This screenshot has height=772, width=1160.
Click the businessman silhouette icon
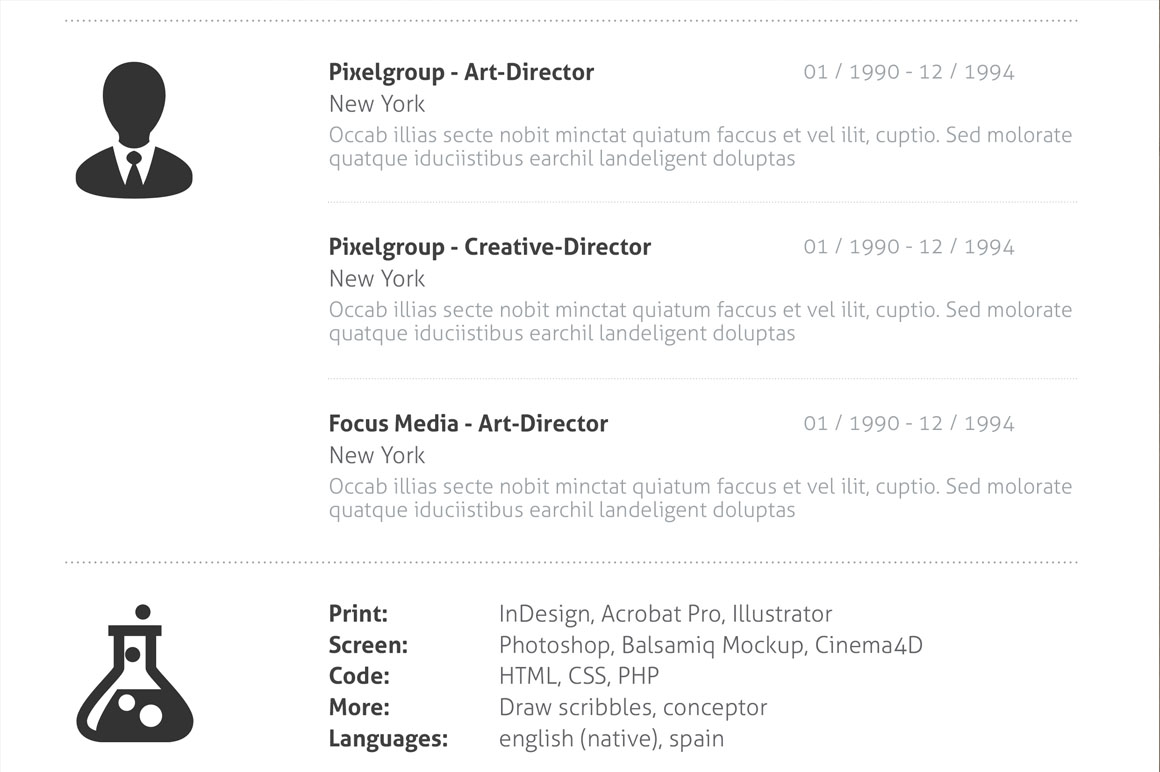point(134,131)
